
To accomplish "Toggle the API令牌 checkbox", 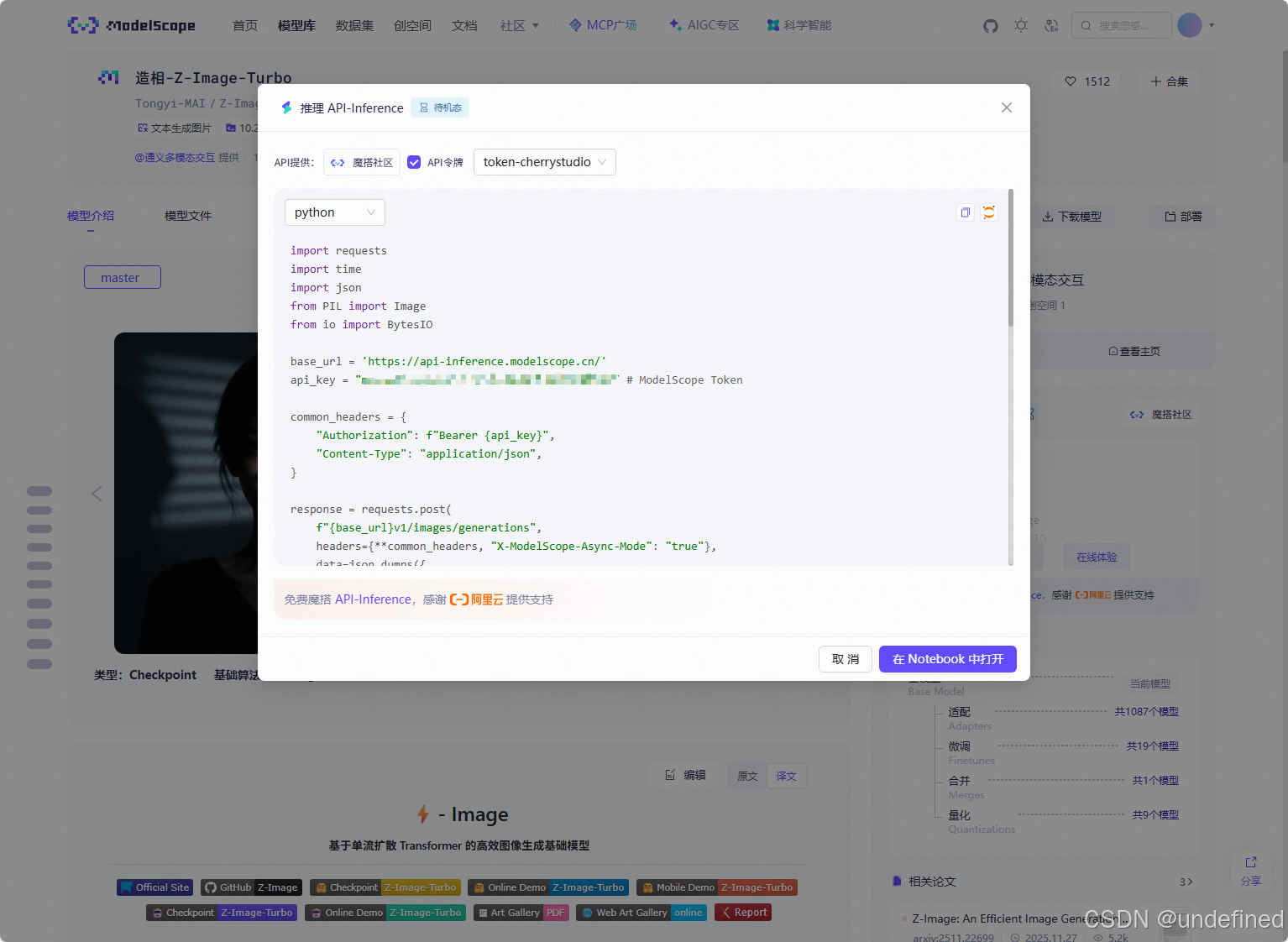I will 414,162.
